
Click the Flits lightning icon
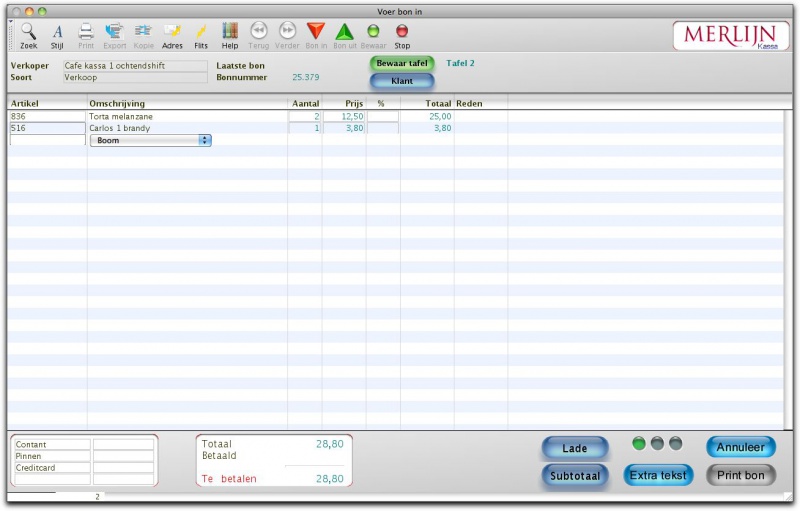point(201,32)
